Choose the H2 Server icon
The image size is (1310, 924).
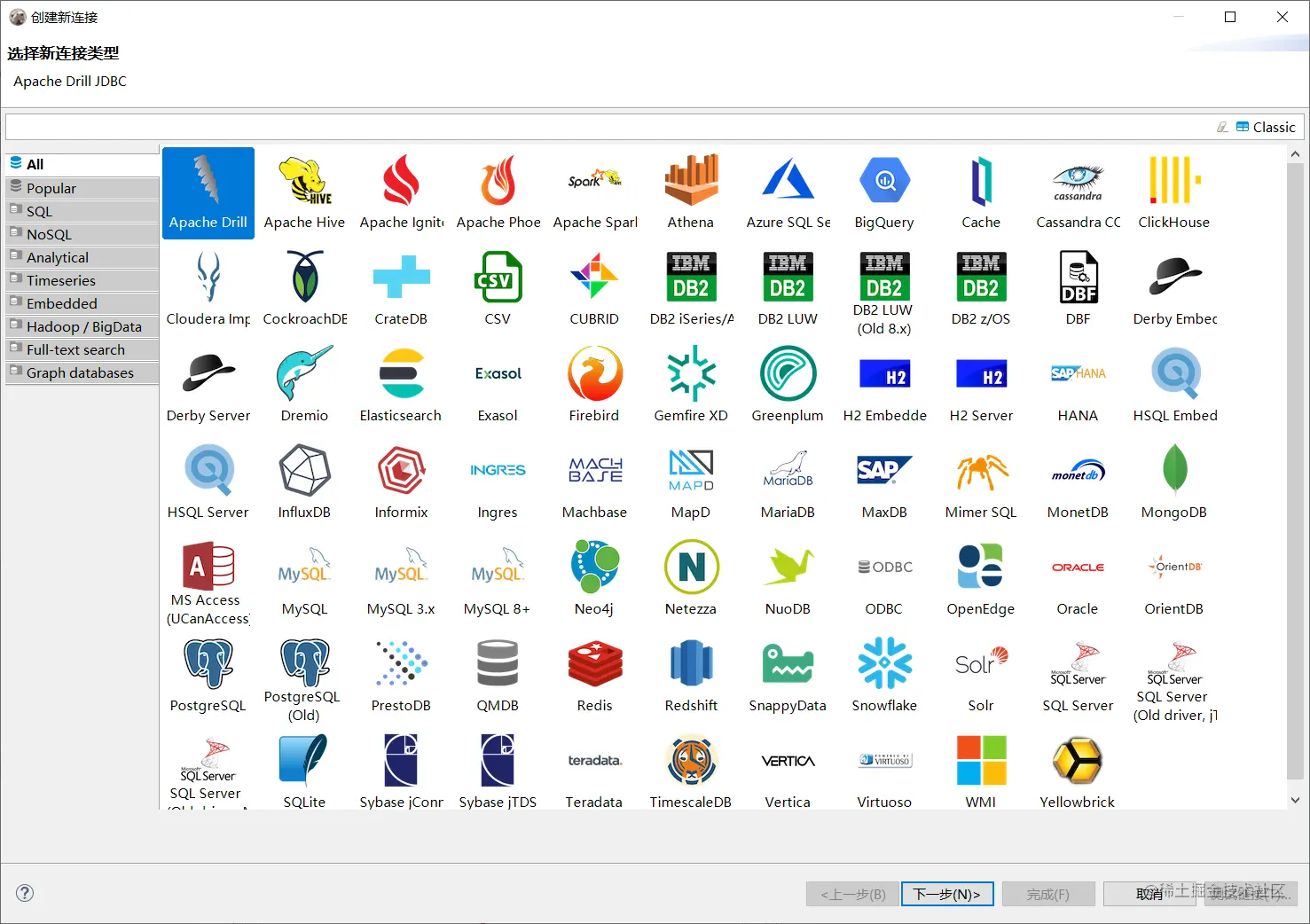click(981, 373)
